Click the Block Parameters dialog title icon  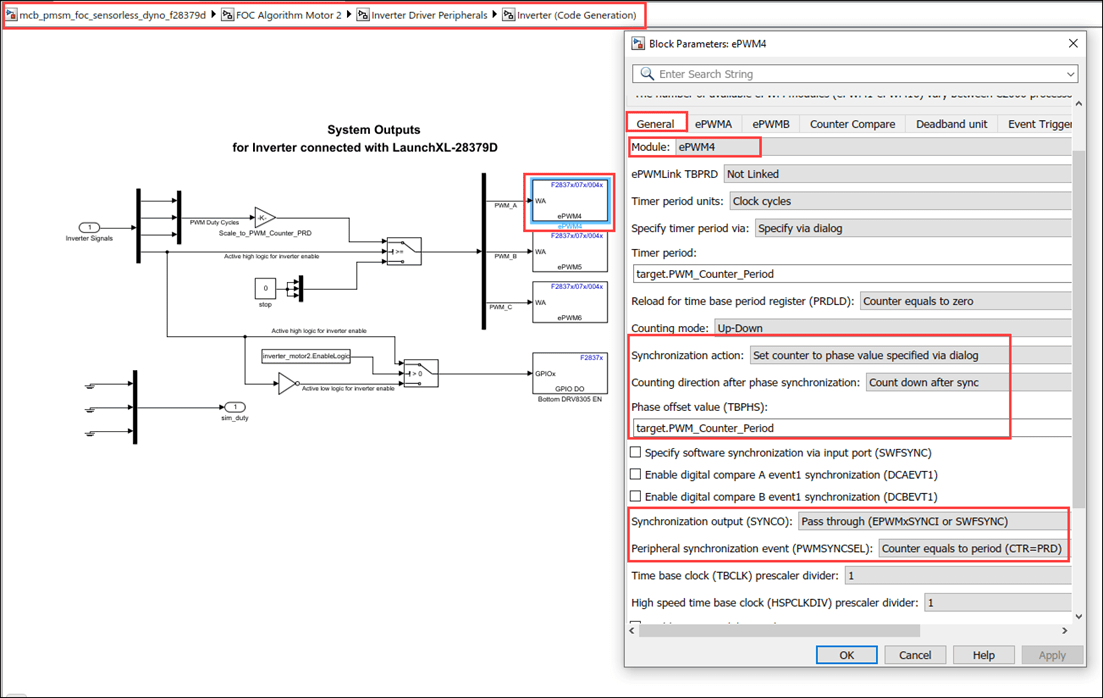[638, 44]
